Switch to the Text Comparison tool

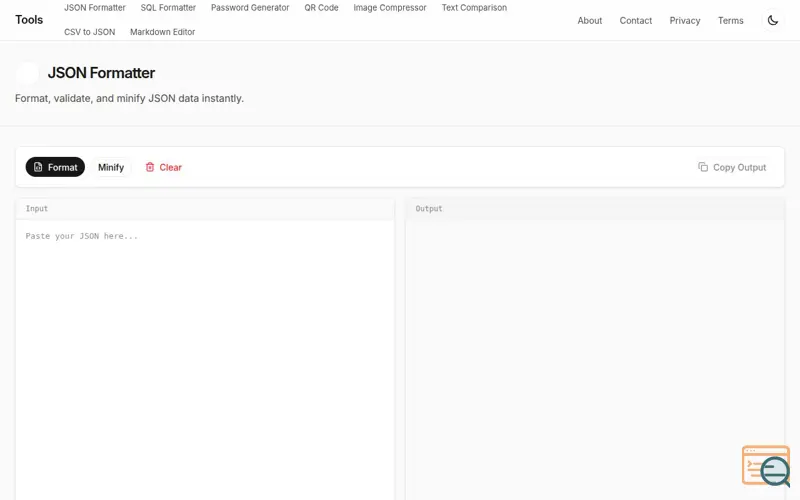(474, 8)
